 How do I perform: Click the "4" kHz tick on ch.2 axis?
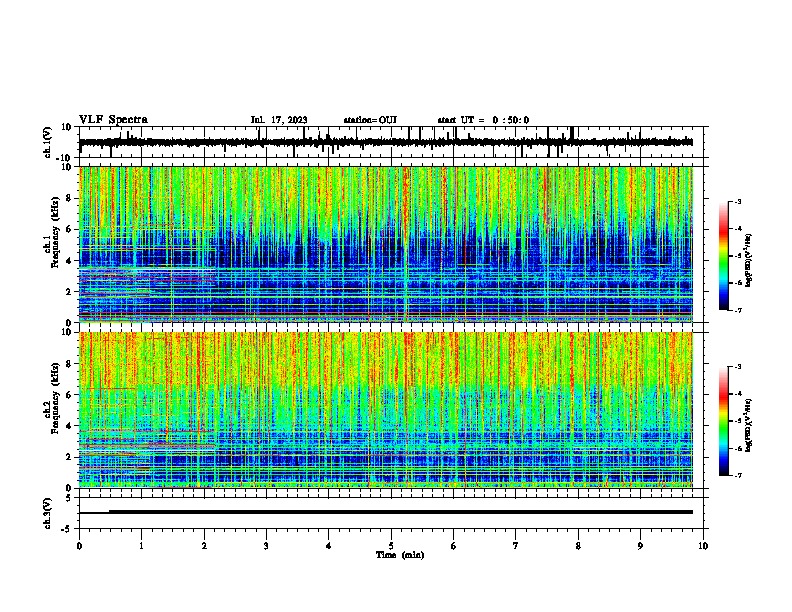(69, 426)
